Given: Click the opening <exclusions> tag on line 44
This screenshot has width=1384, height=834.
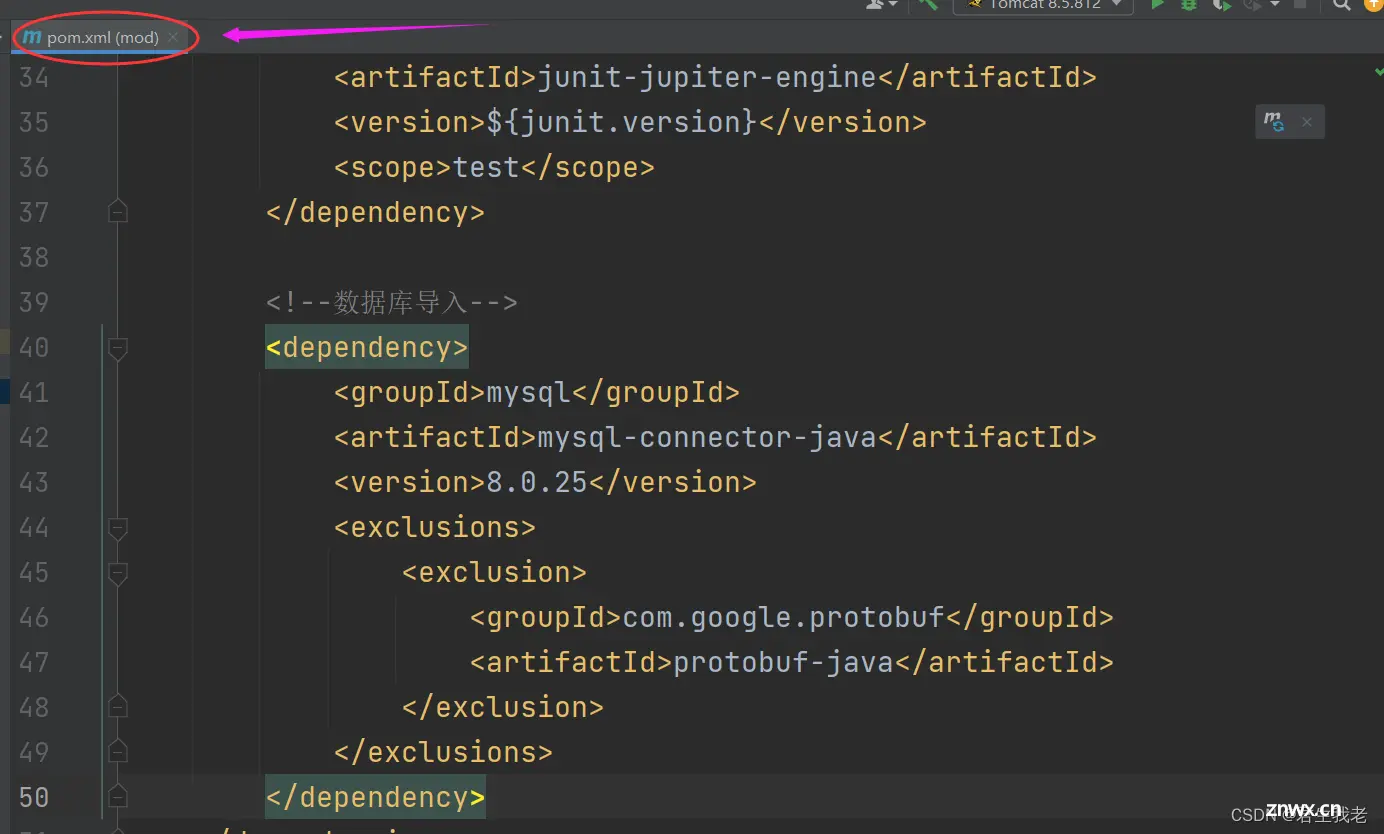Looking at the screenshot, I should [x=435, y=527].
